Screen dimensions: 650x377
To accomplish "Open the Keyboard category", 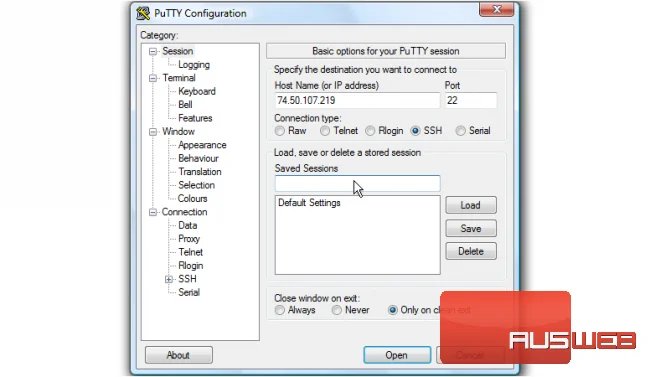I will tap(197, 91).
